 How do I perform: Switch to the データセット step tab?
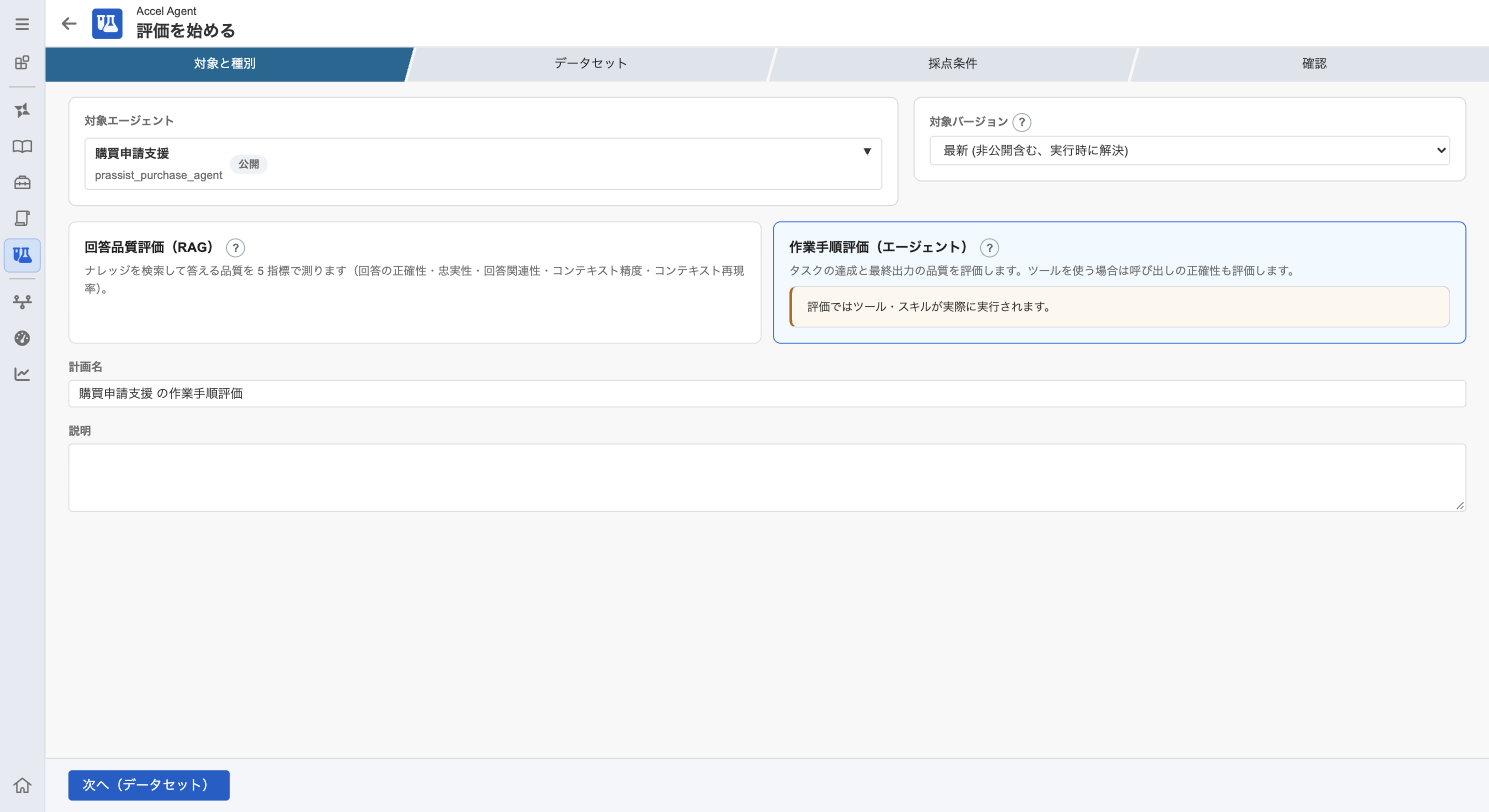point(591,63)
